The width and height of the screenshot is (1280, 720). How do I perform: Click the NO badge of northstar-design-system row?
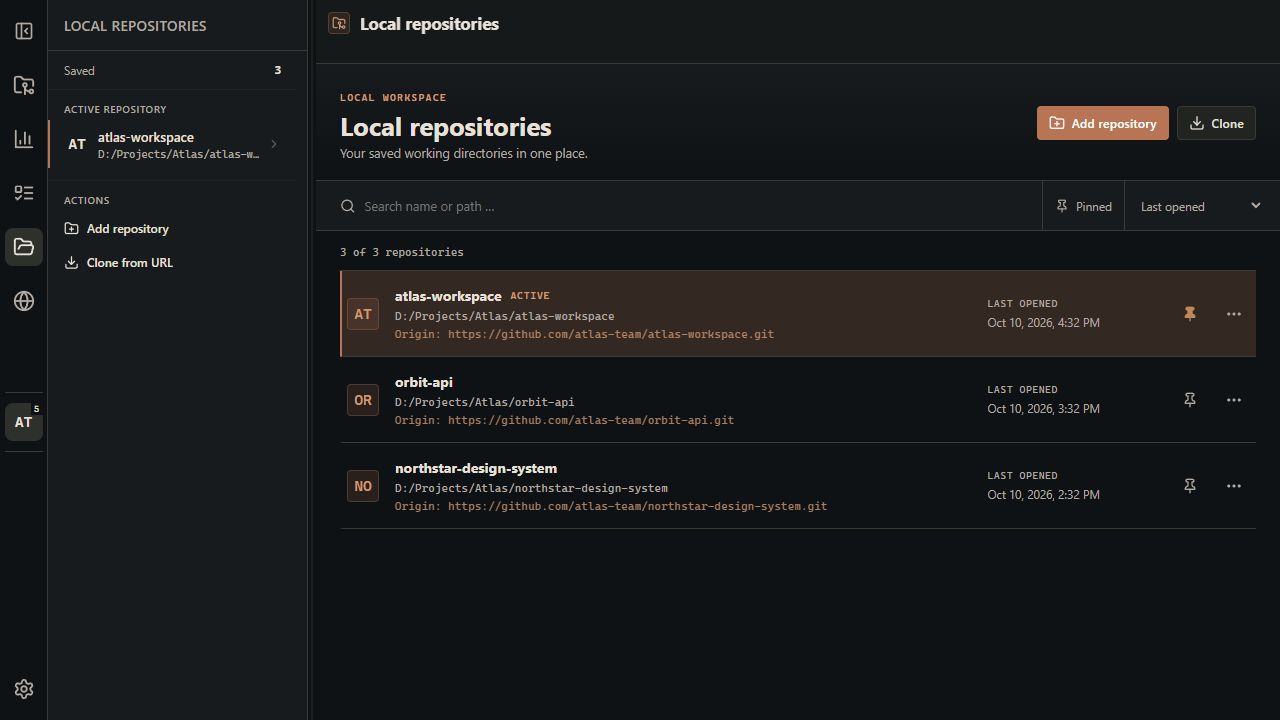tap(363, 486)
